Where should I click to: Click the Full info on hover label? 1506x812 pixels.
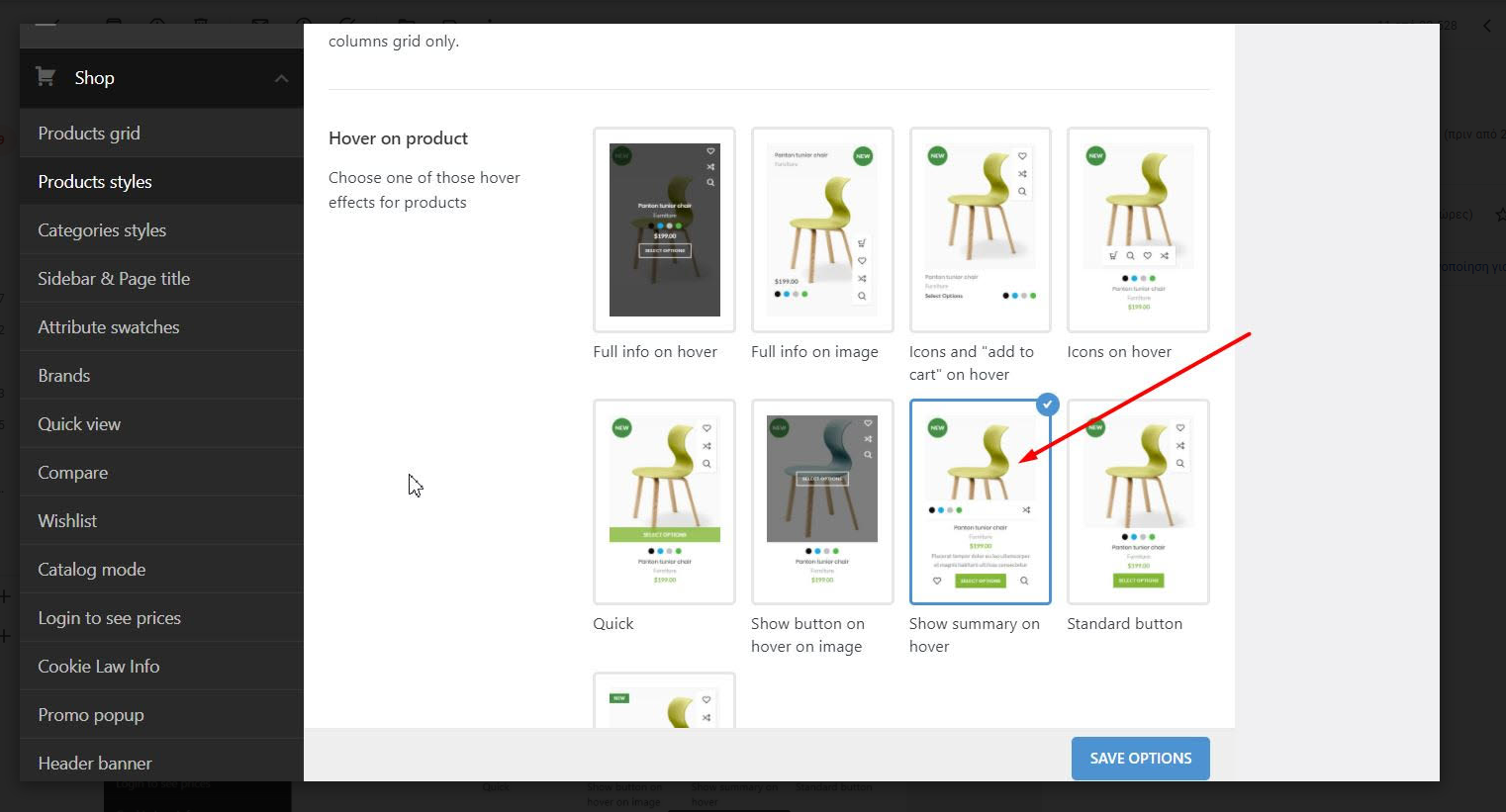655,352
